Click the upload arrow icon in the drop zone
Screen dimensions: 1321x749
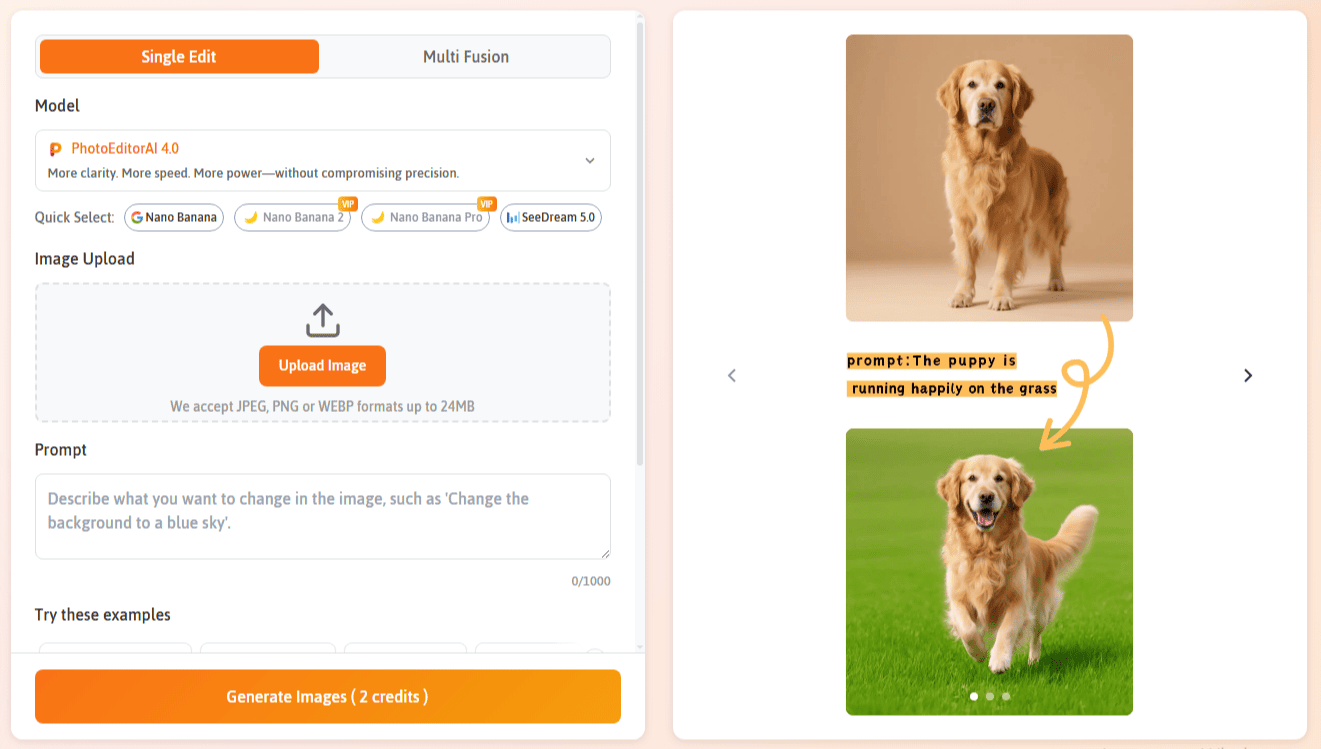click(322, 321)
